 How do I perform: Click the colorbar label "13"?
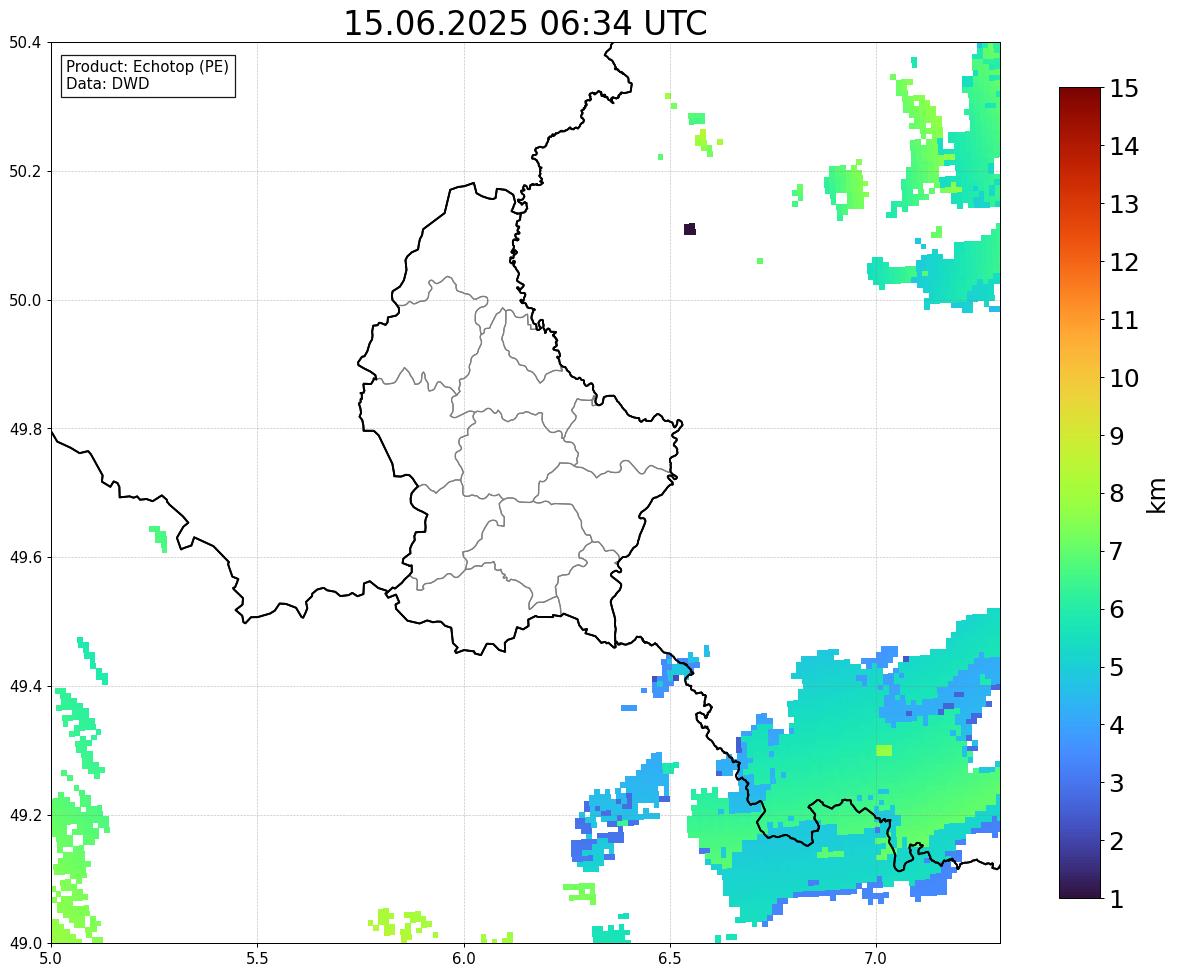pyautogui.click(x=1124, y=204)
